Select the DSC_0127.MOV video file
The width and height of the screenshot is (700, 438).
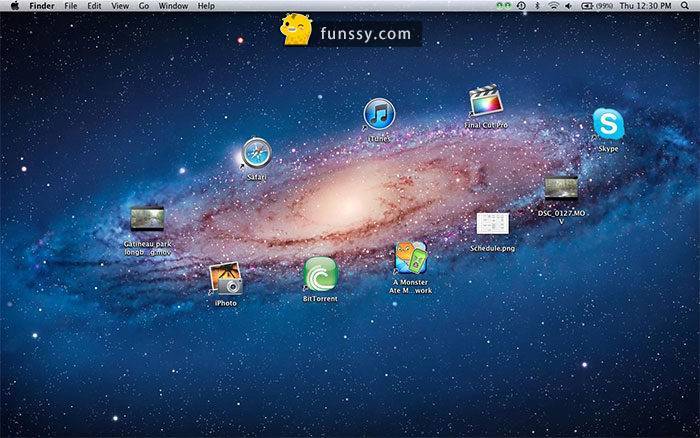point(561,188)
